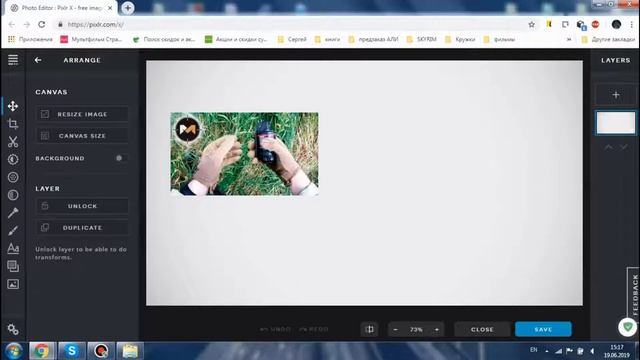Open the Add image tool
This screenshot has height=360, width=640.
pyautogui.click(x=13, y=284)
